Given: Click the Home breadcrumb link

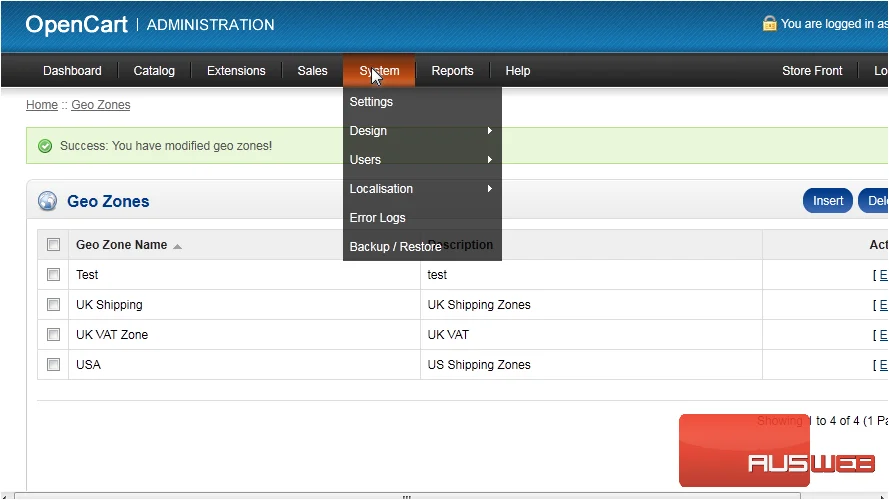Looking at the screenshot, I should coord(42,105).
